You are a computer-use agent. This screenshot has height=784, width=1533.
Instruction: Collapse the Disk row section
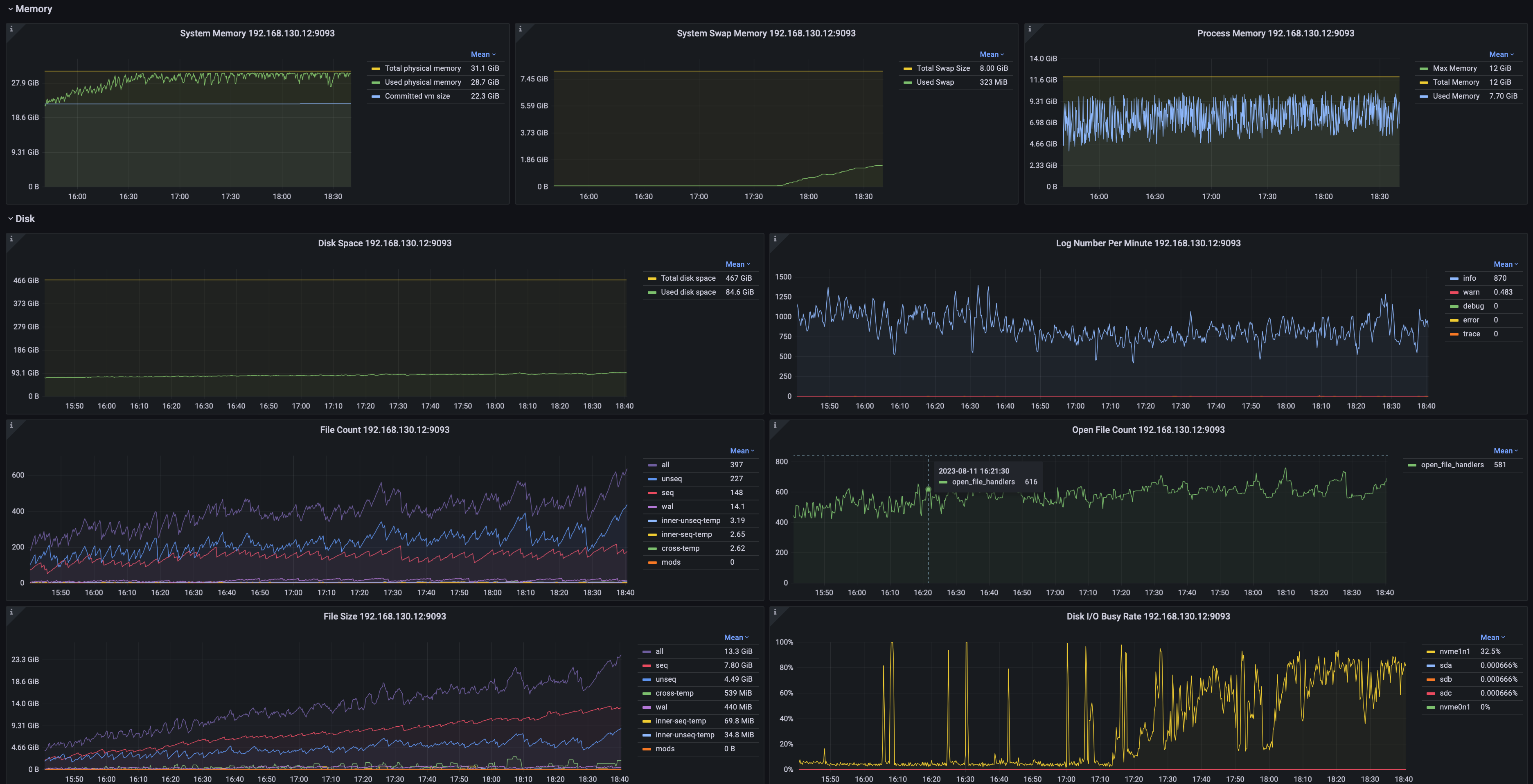tap(25, 219)
